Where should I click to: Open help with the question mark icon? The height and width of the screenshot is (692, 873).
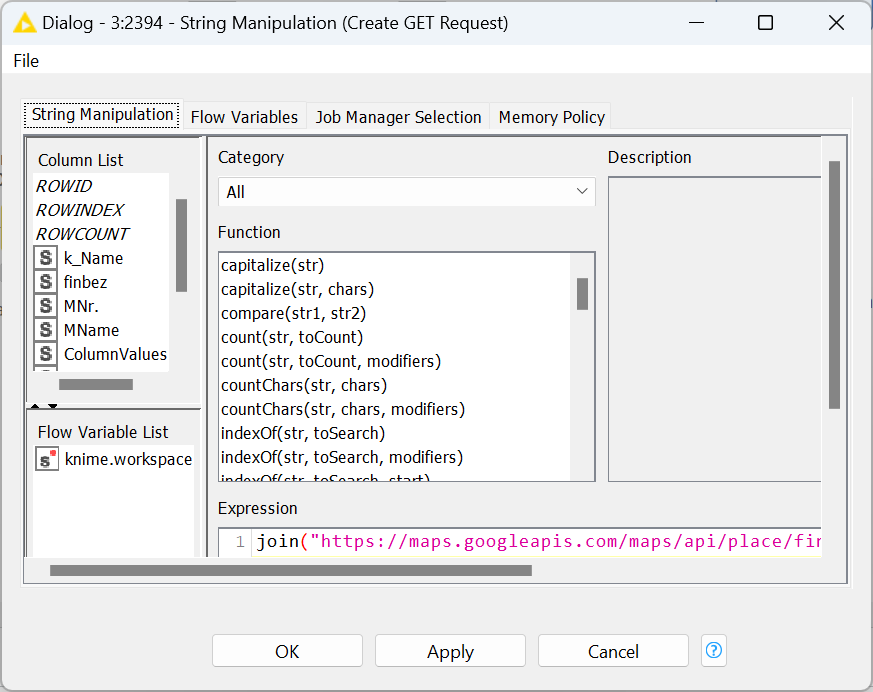click(x=714, y=650)
